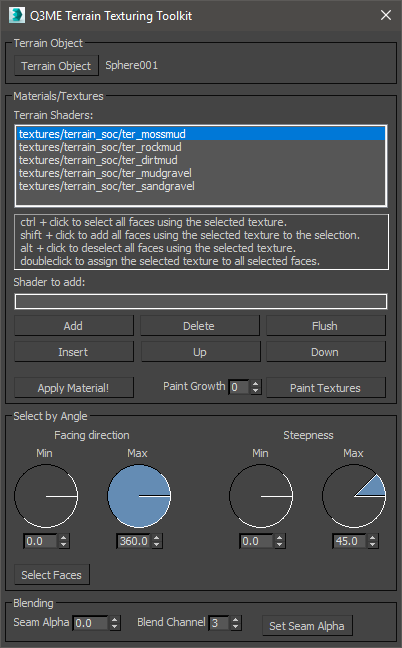
Task: Click the Delete shader button
Action: (x=200, y=326)
